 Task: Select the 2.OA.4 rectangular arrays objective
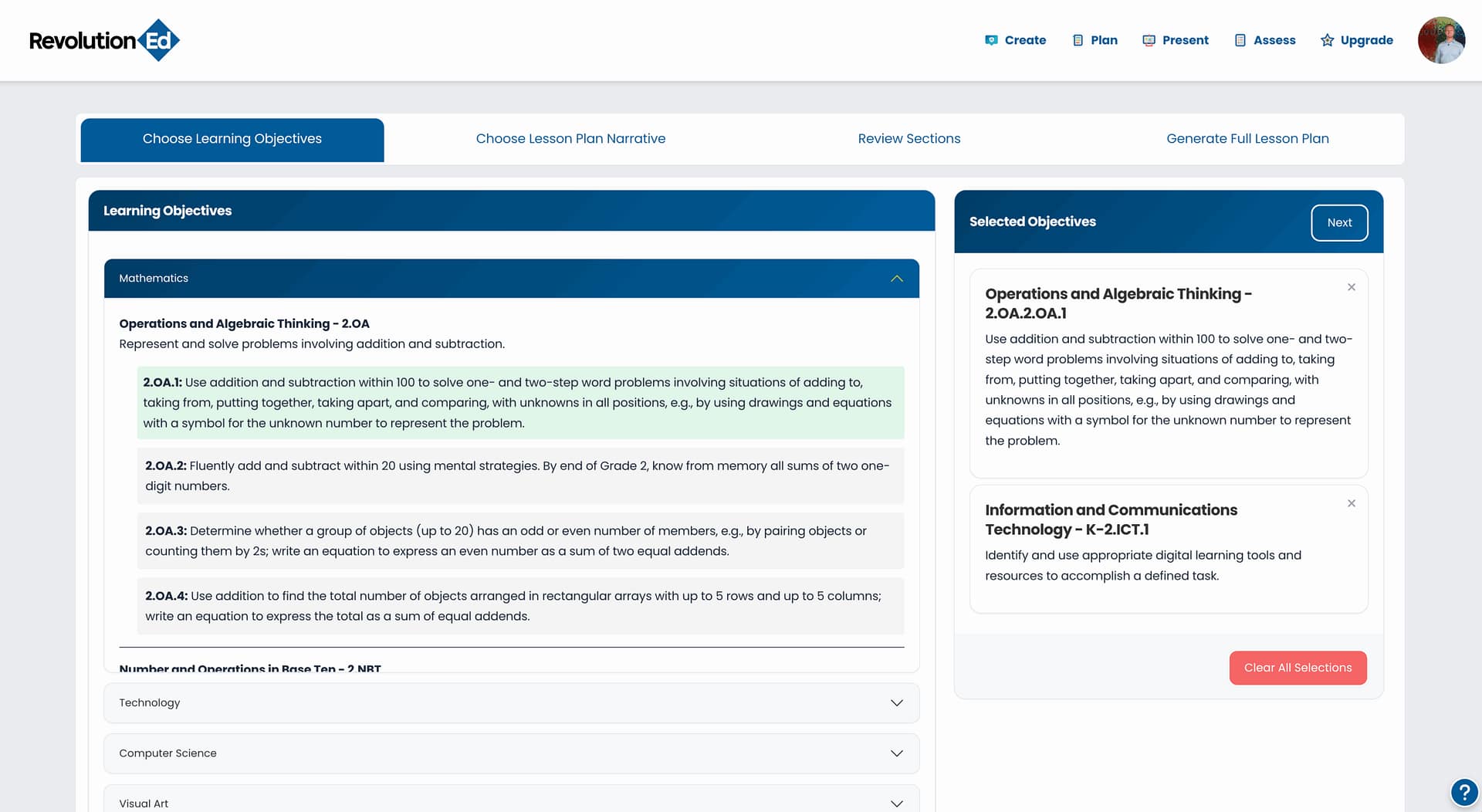click(x=519, y=606)
